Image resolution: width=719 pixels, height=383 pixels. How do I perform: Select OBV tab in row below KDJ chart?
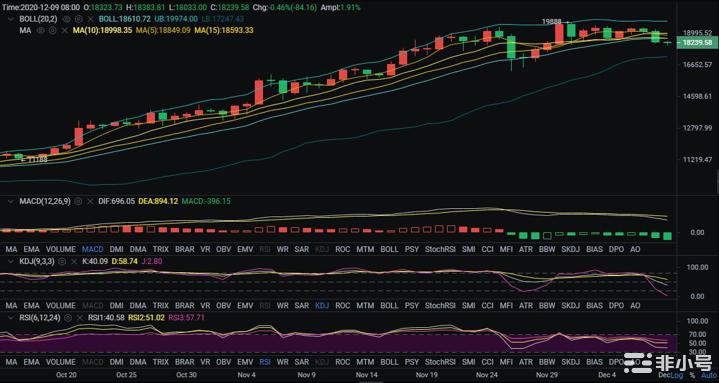coord(223,305)
